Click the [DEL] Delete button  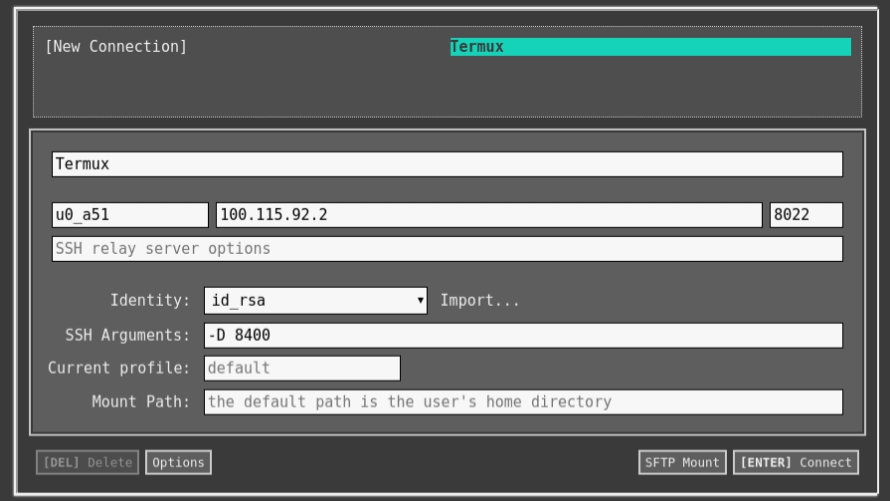click(87, 462)
